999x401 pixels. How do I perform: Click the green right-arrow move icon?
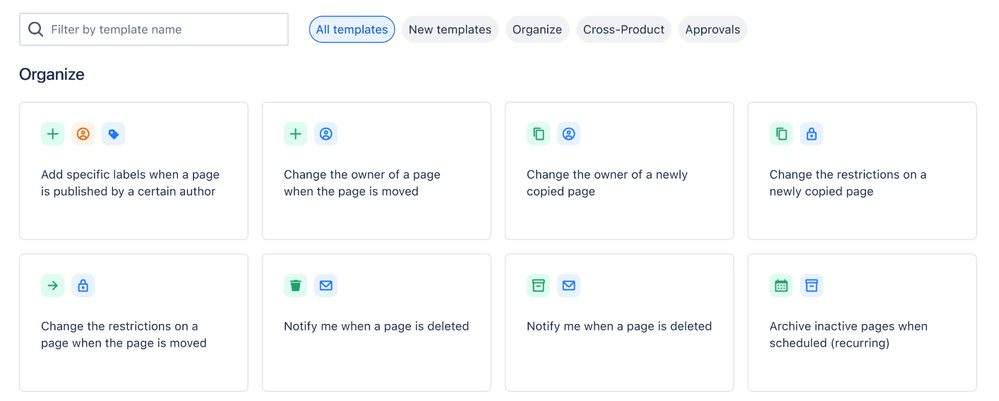click(53, 286)
